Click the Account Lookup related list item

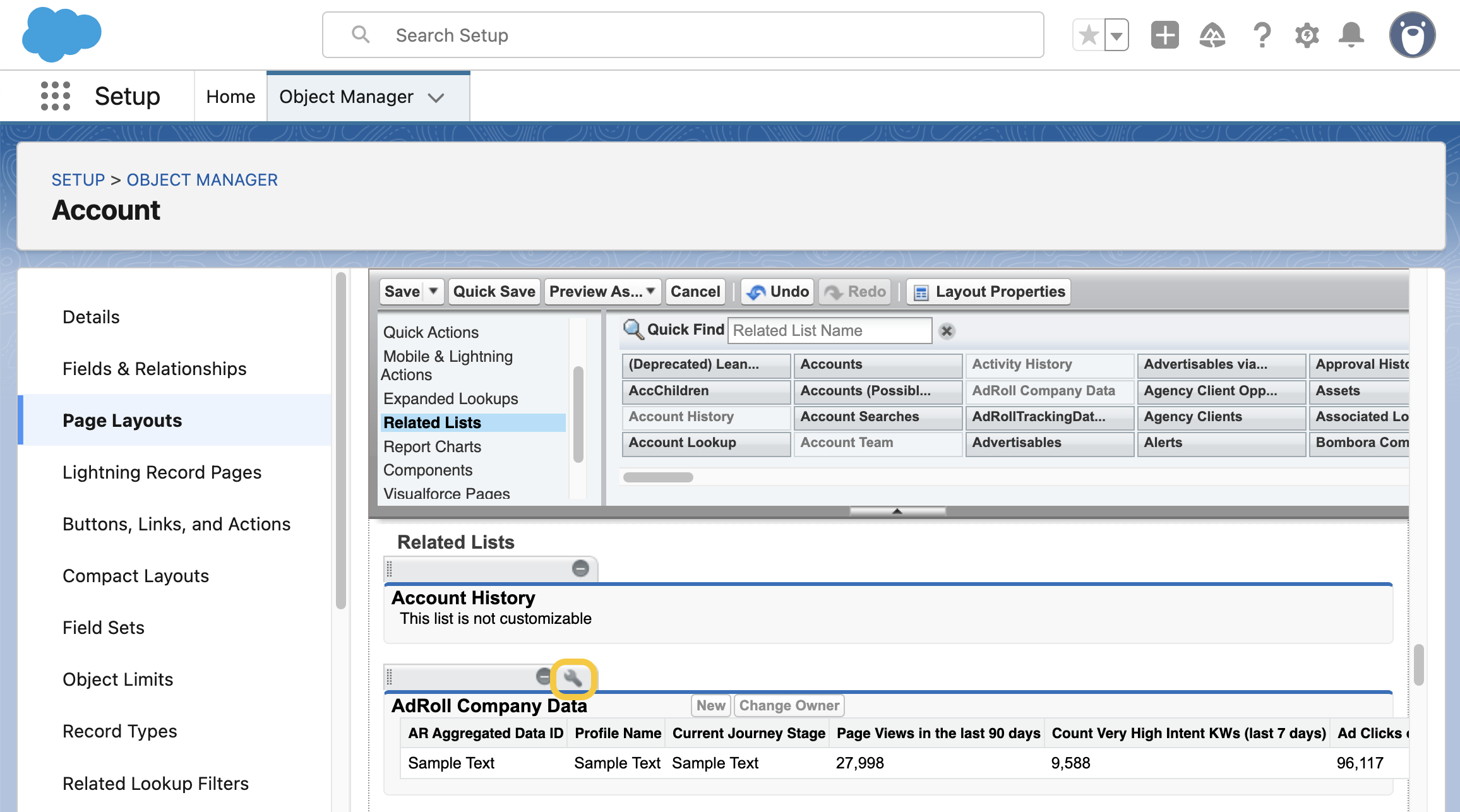(x=706, y=443)
